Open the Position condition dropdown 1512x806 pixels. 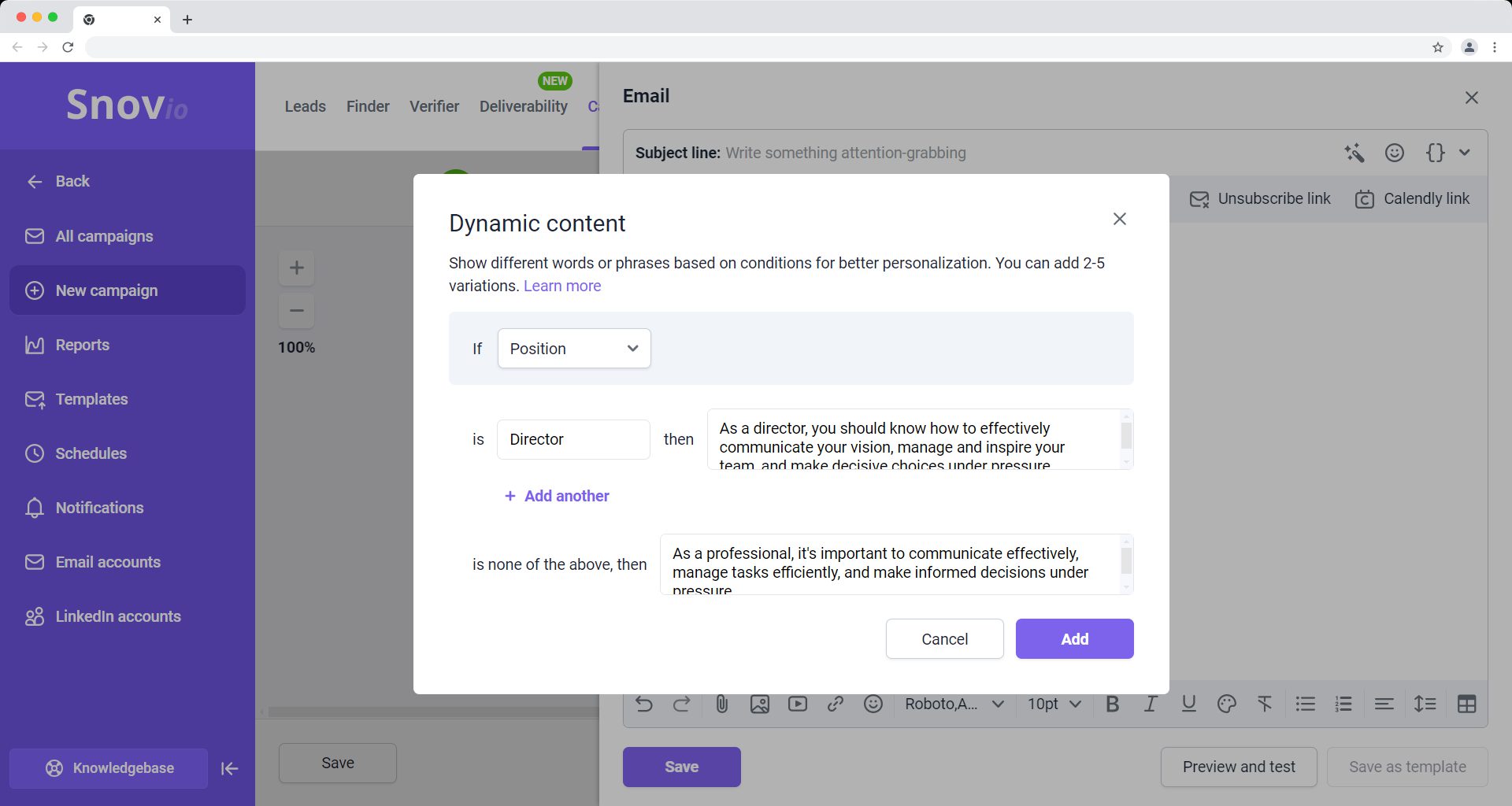point(573,349)
